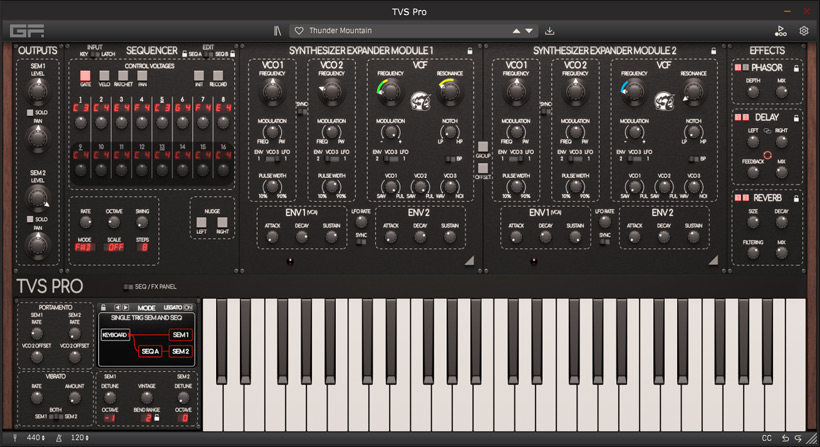820x447 pixels.
Task: Expand Module 1 corner triangle icon
Action: 470,260
